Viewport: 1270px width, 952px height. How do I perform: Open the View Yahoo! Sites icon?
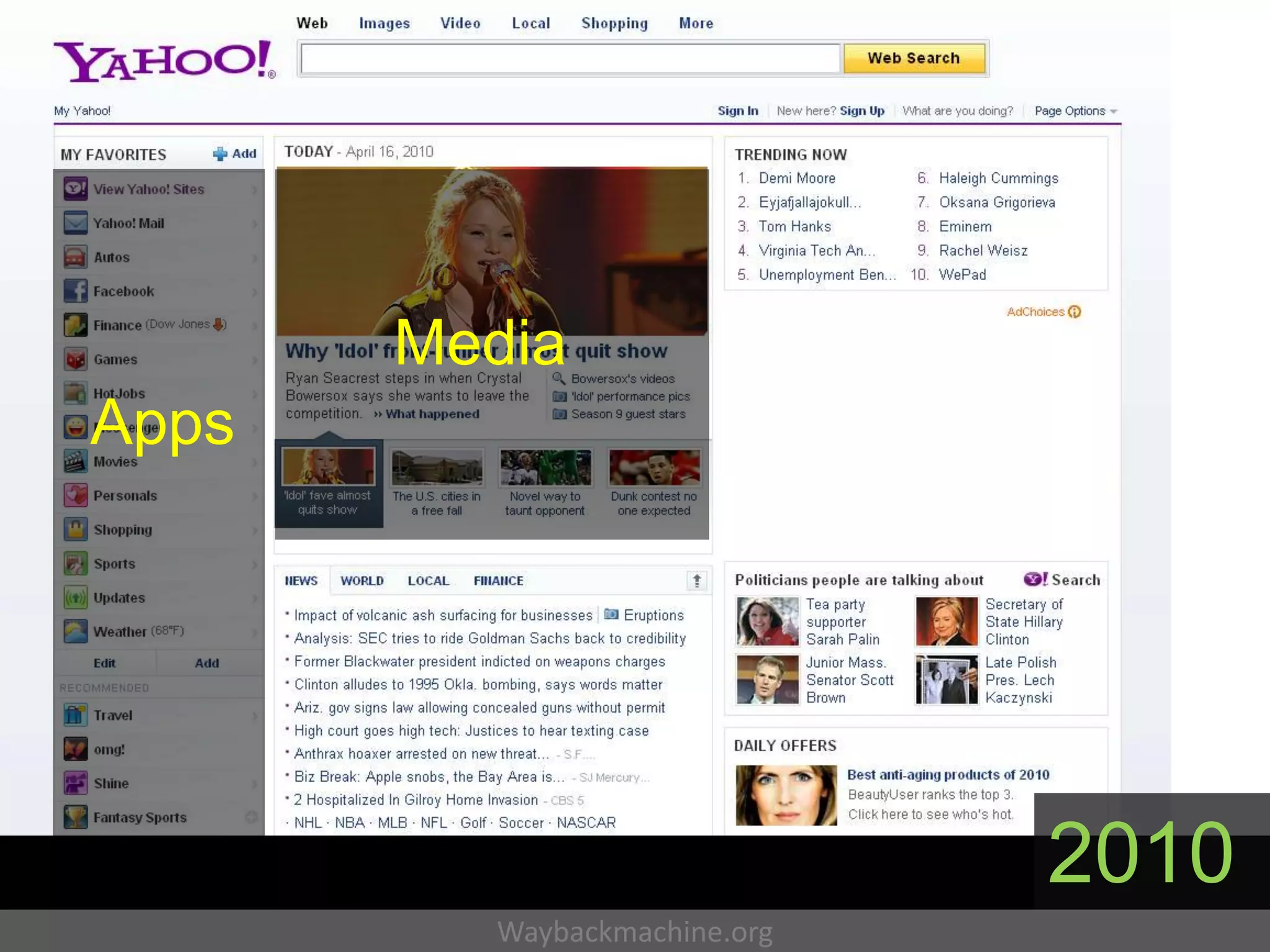[76, 188]
